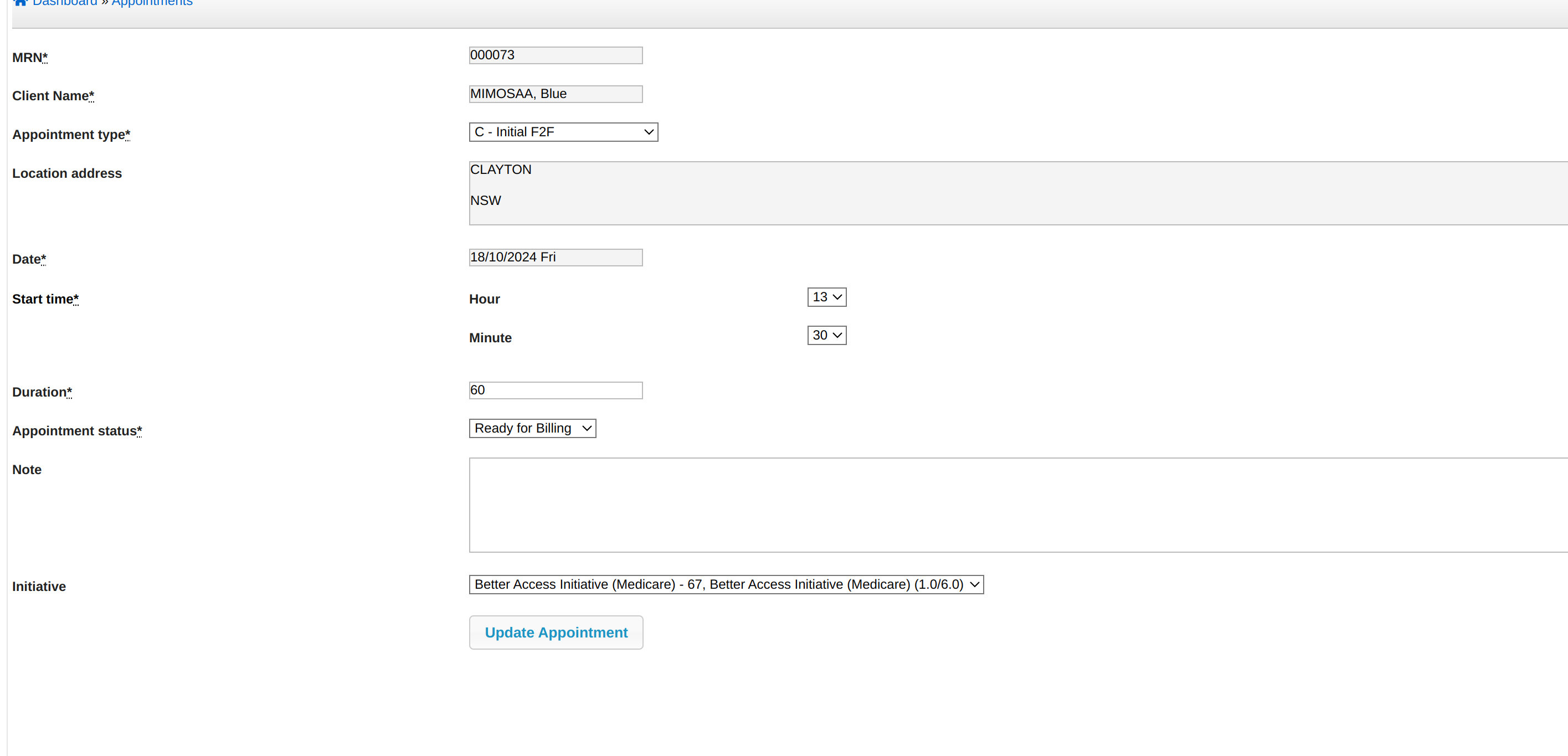Click the Initiative dropdown chevron arrow

point(974,584)
